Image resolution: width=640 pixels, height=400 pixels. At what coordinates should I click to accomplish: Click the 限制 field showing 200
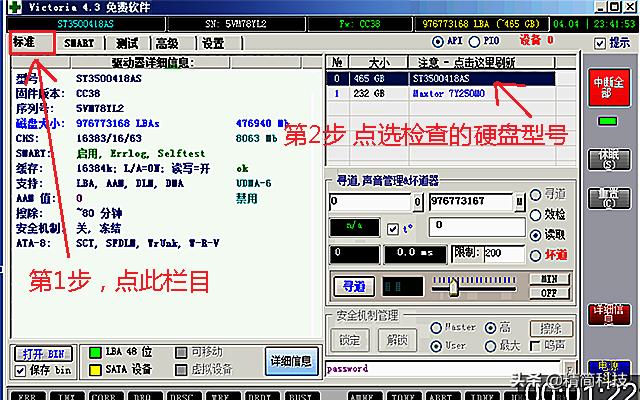(504, 254)
